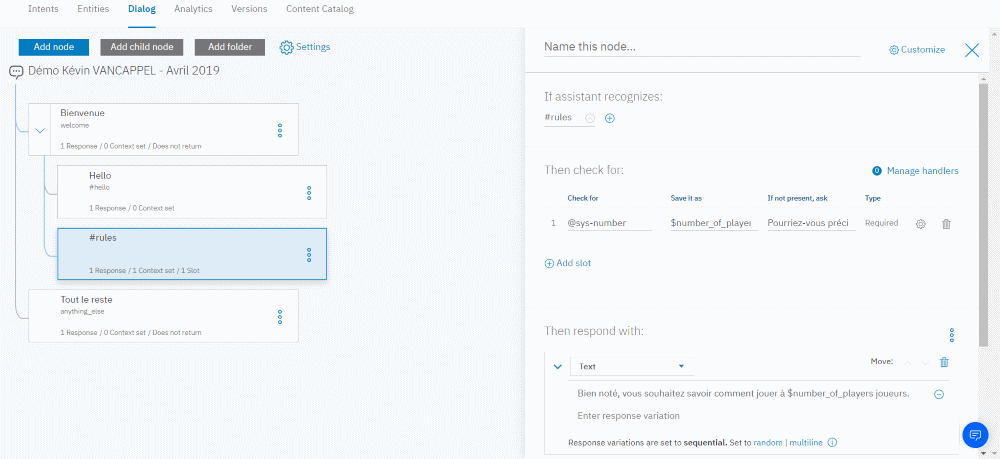The width and height of the screenshot is (1000, 459).
Task: Open response section options menu
Action: coord(952,335)
